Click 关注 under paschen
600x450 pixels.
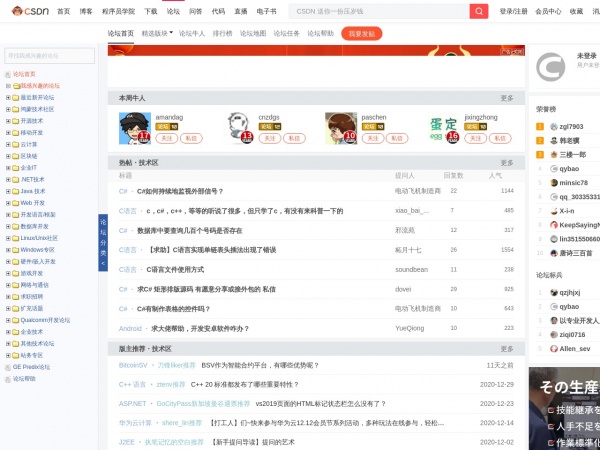tap(373, 138)
